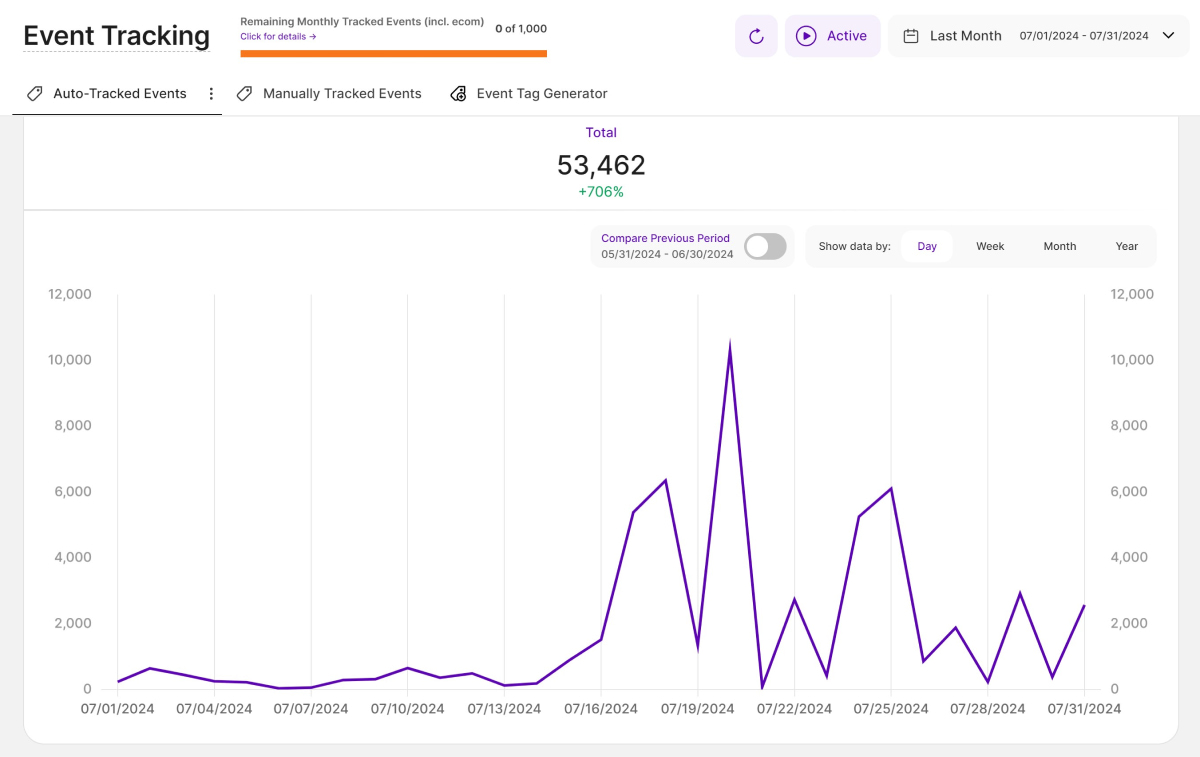1200x757 pixels.
Task: Expand the date range dropdown chevron
Action: (x=1168, y=36)
